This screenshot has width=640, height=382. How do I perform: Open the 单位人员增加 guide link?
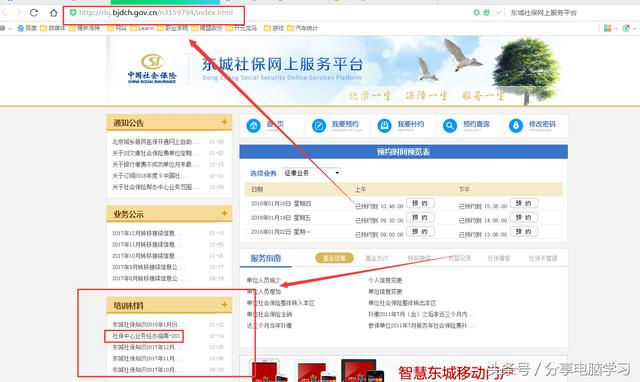click(264, 292)
